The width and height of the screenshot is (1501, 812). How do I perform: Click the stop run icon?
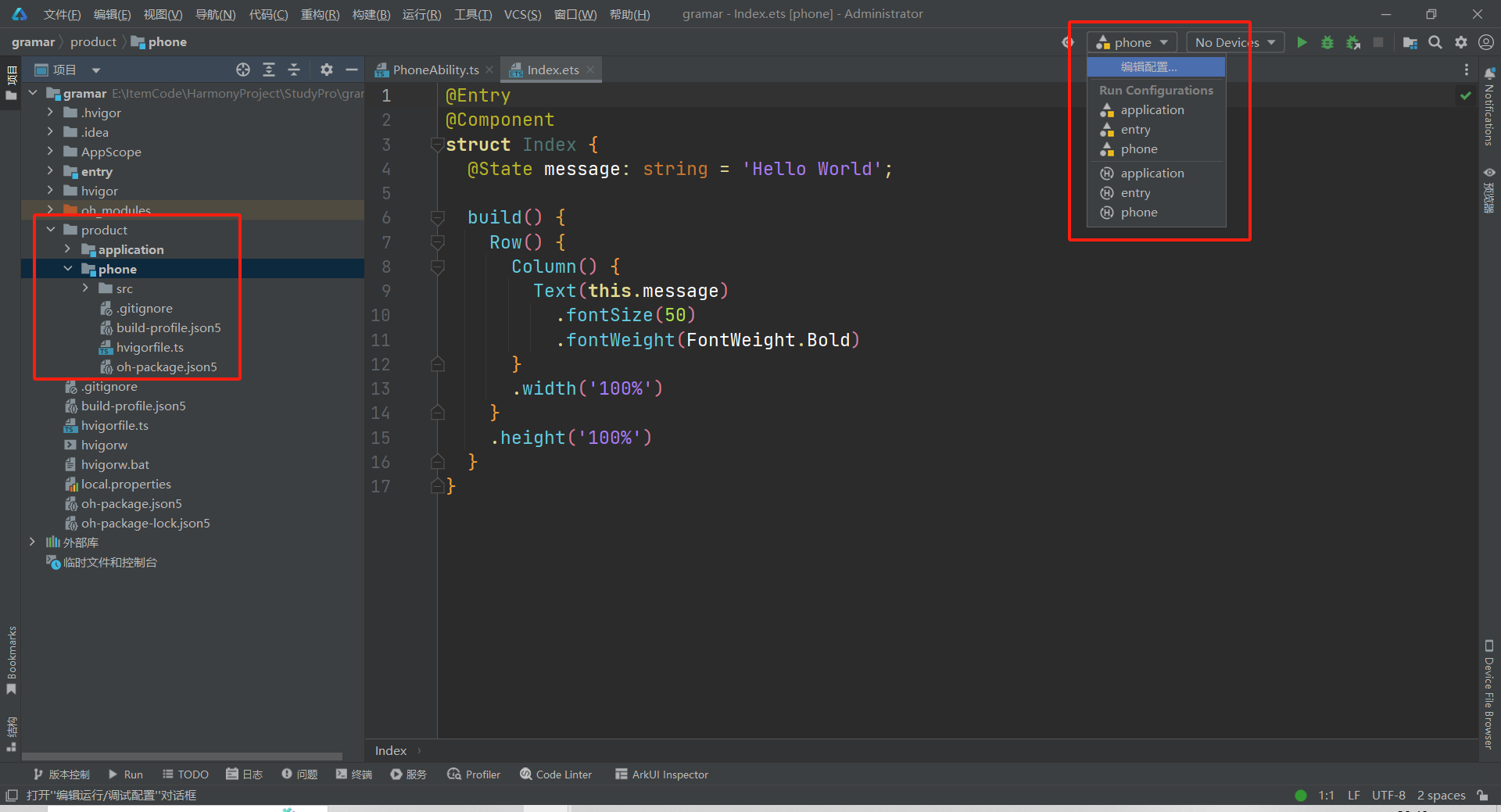point(1378,42)
